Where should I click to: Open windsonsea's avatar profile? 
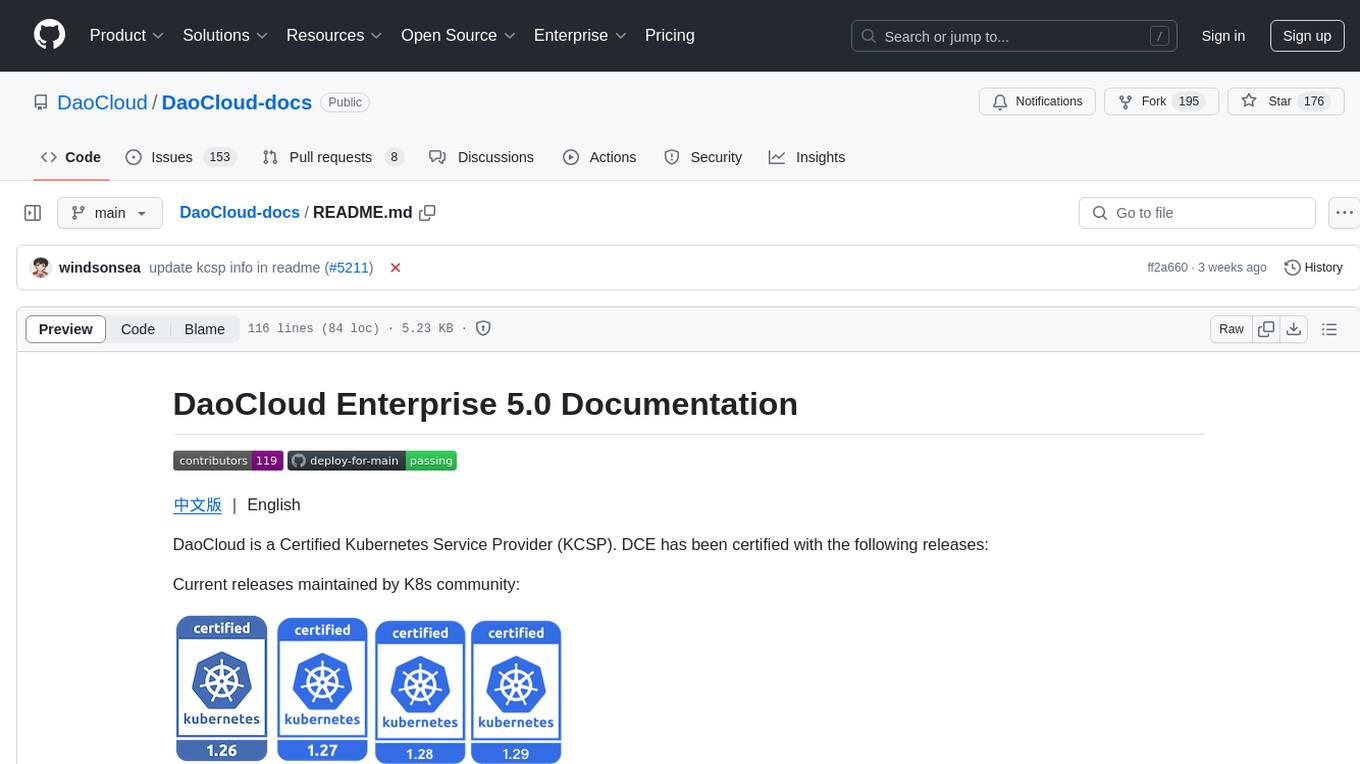tap(41, 267)
